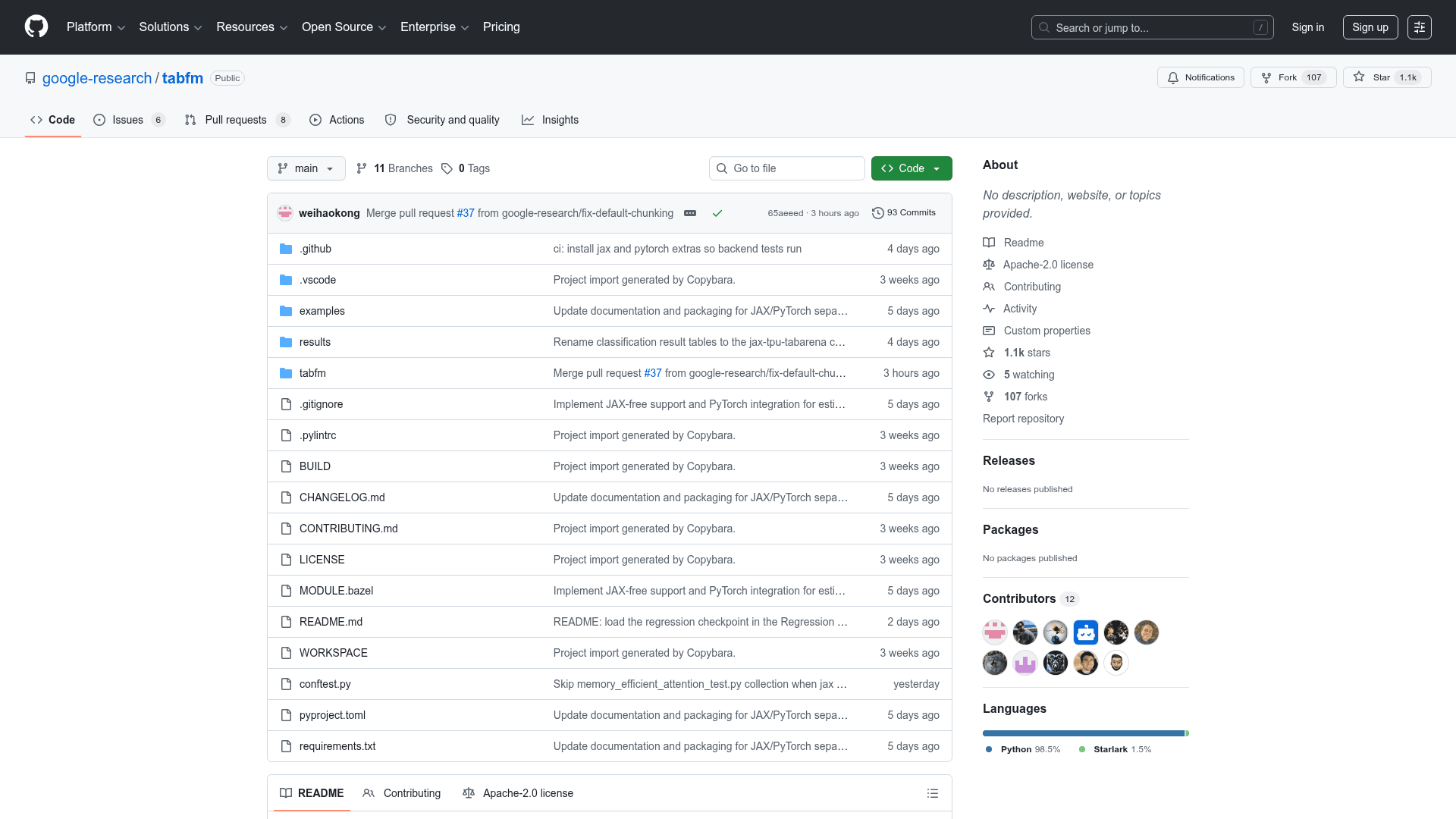Expand the main branch dropdown
1456x819 pixels.
click(306, 168)
